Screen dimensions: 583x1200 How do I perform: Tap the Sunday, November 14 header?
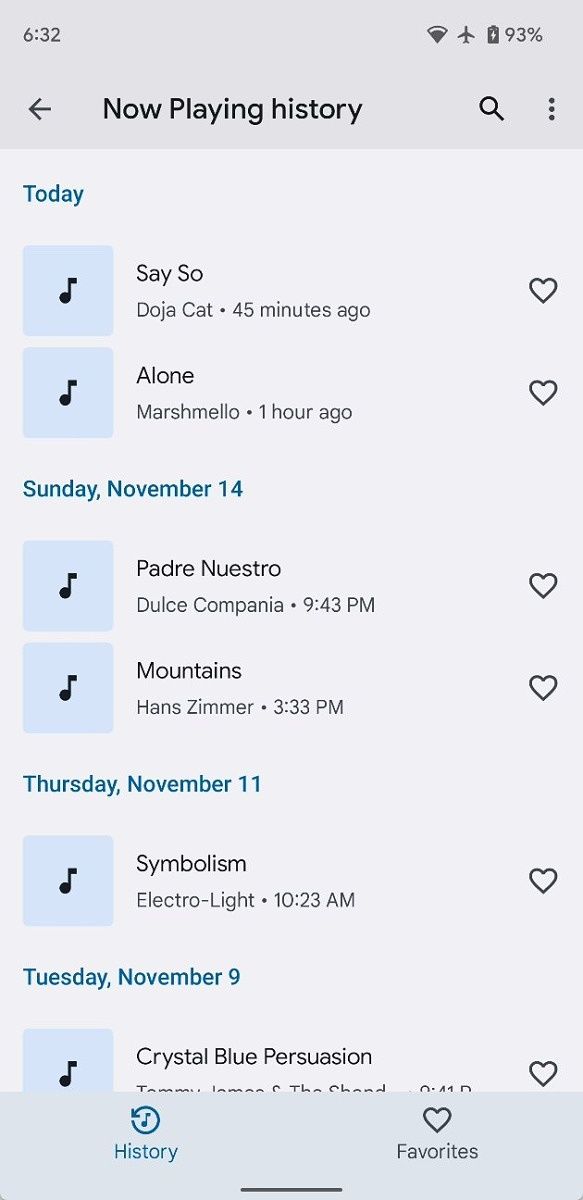[132, 488]
